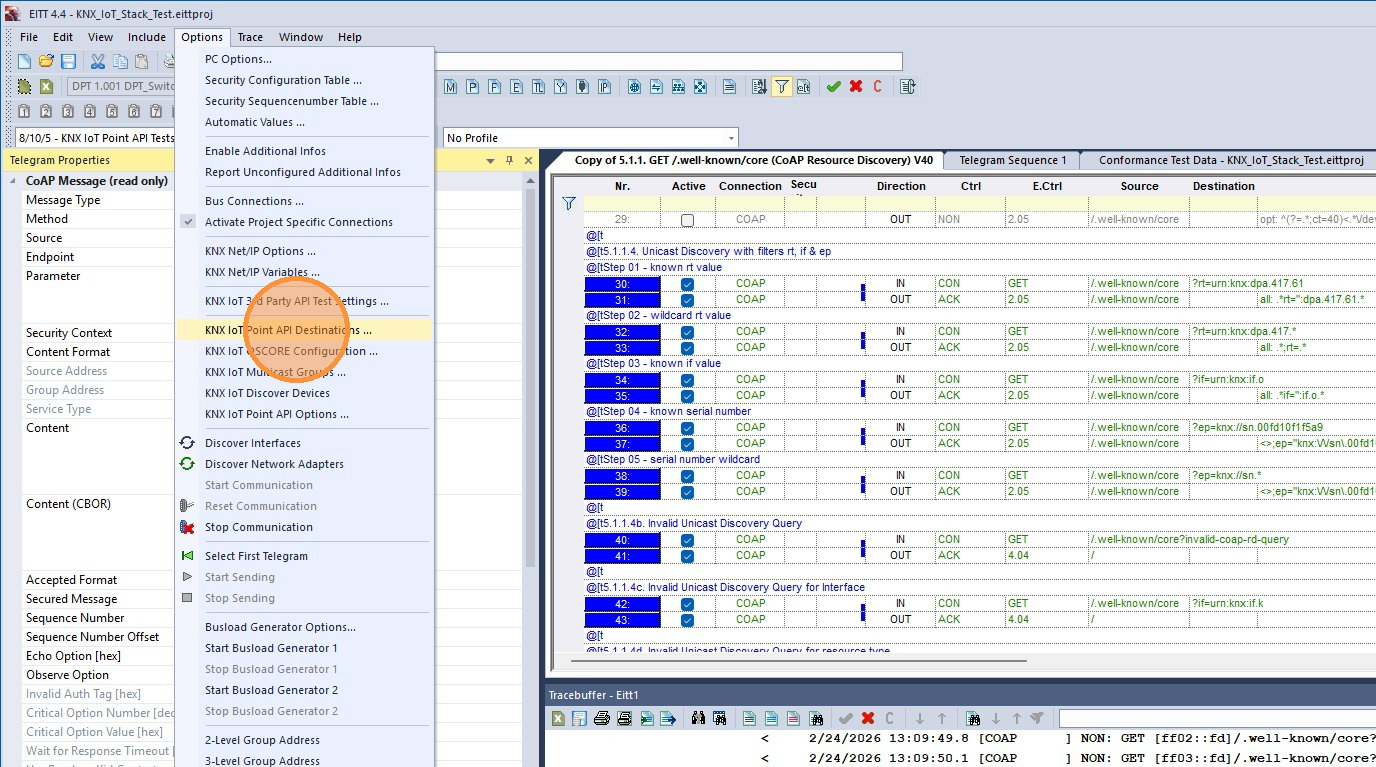Click clipboard number 1 icon
Screen dimensions: 1376x767
coord(24,111)
